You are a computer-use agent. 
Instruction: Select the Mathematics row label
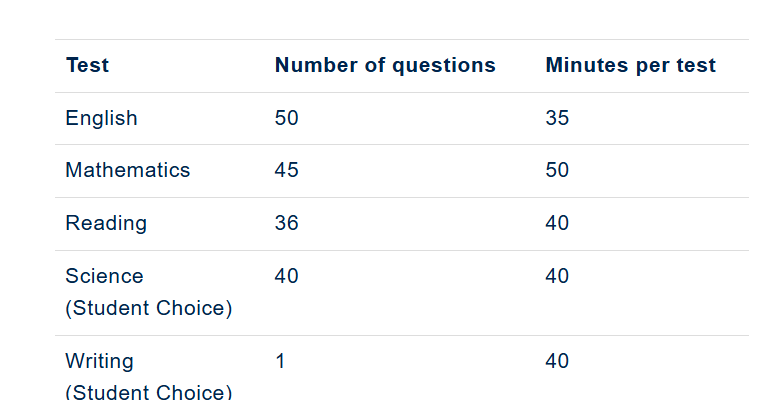click(127, 170)
